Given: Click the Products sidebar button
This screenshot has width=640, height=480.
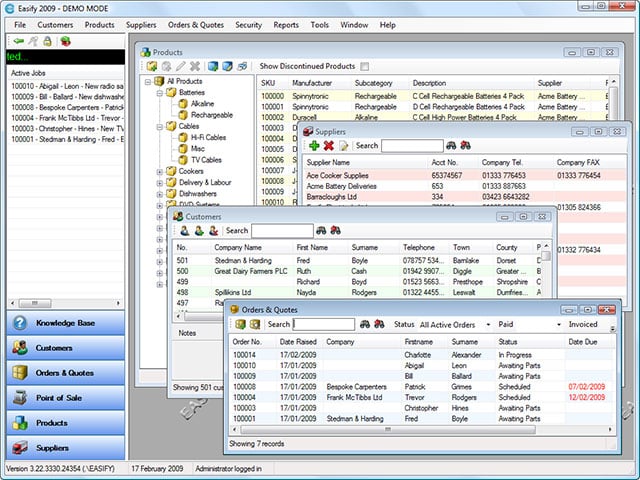Looking at the screenshot, I should (x=65, y=423).
